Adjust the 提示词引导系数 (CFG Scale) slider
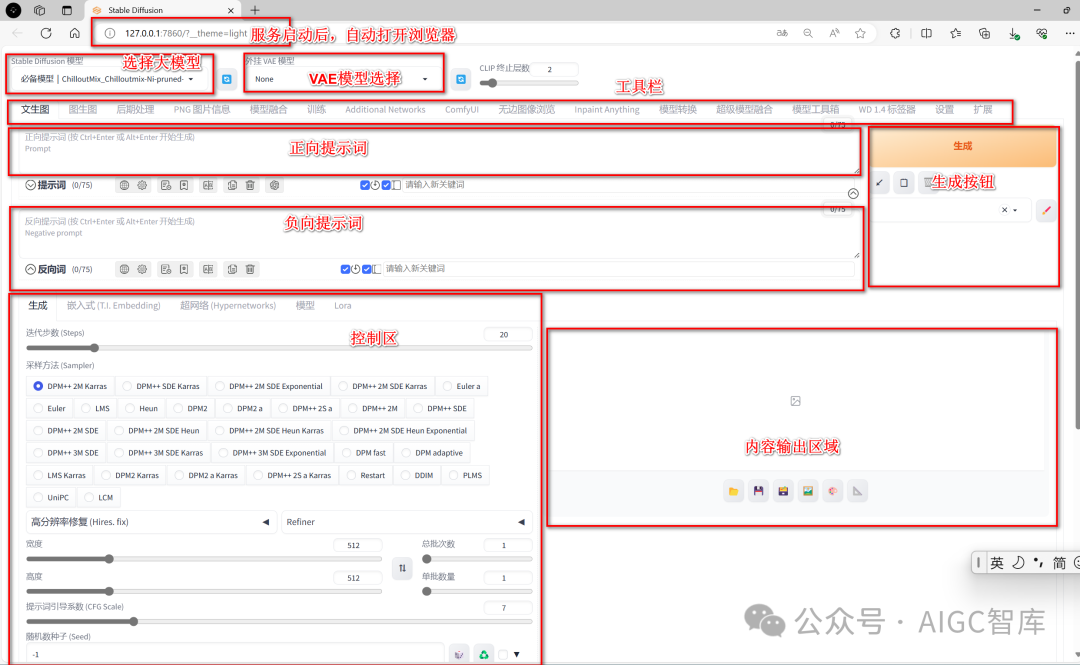 279,622
